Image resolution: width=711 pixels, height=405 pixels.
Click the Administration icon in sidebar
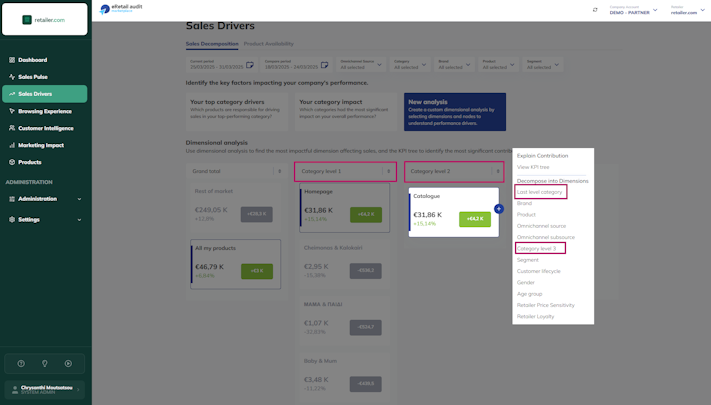coord(12,199)
